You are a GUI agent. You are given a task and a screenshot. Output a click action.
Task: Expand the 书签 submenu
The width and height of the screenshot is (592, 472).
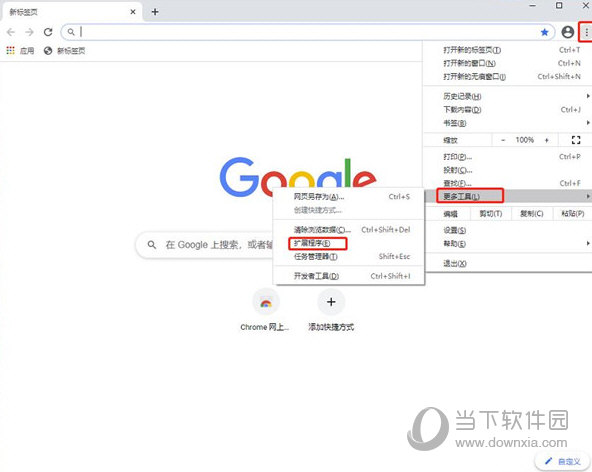[507, 123]
